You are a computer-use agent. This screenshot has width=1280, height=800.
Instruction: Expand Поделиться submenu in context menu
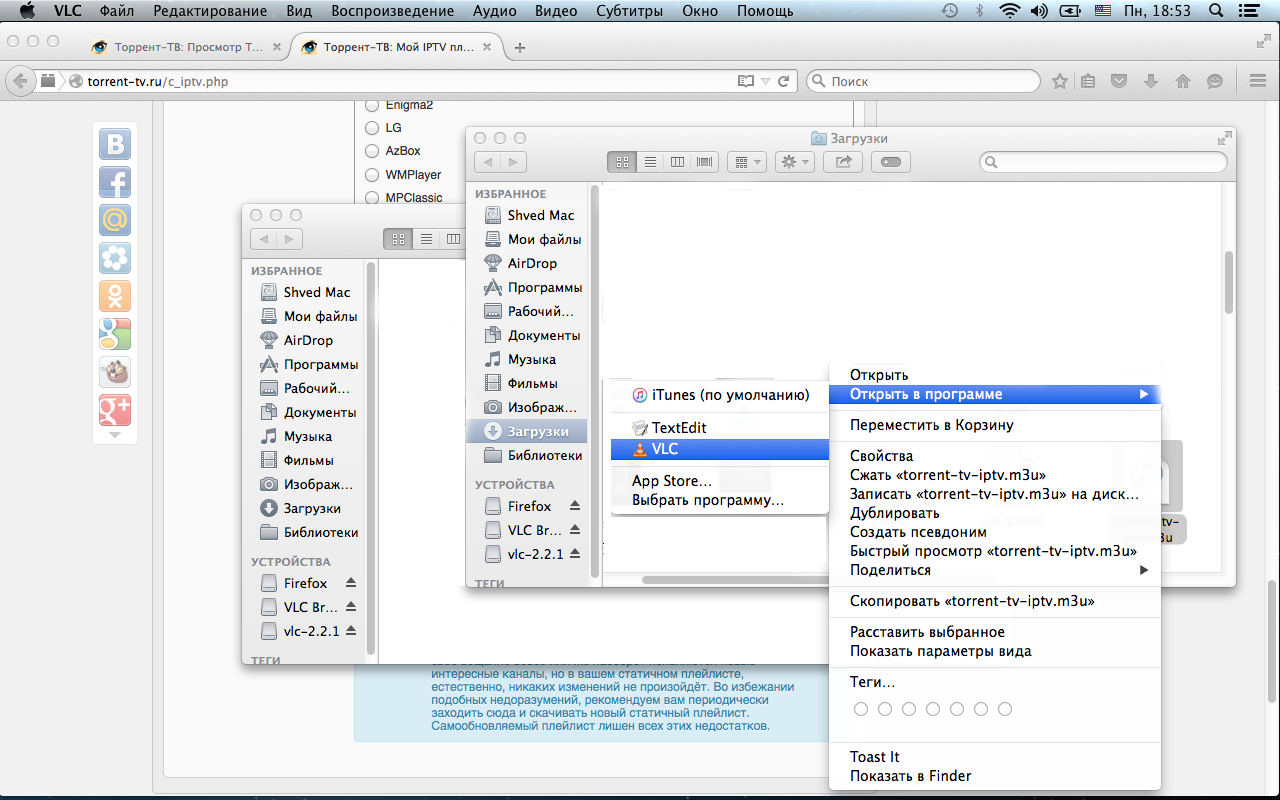(x=996, y=570)
